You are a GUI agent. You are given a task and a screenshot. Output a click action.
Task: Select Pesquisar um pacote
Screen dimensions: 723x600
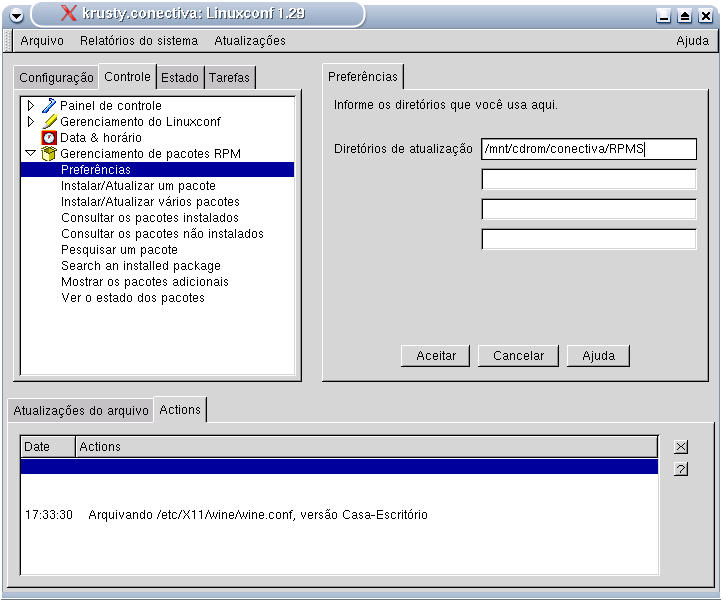point(119,250)
